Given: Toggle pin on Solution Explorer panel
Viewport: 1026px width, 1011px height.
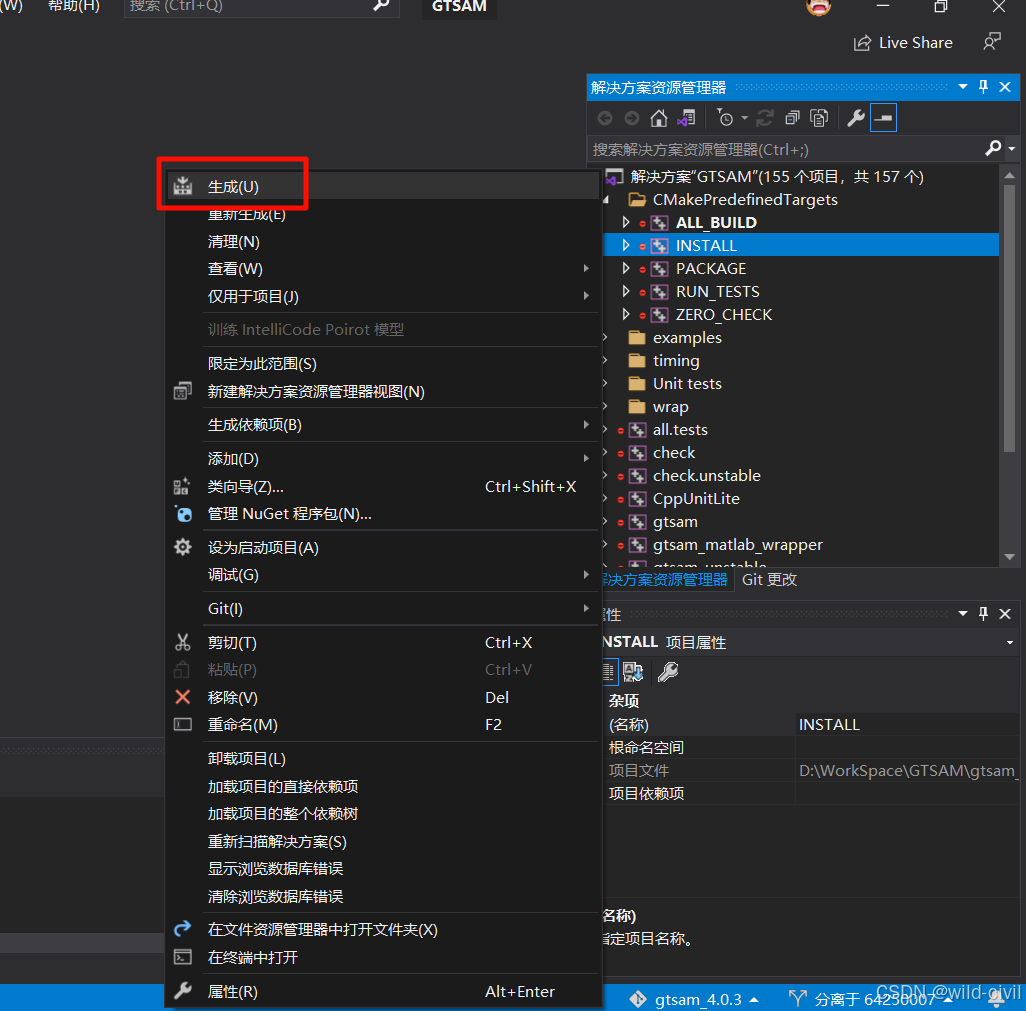Looking at the screenshot, I should 983,87.
